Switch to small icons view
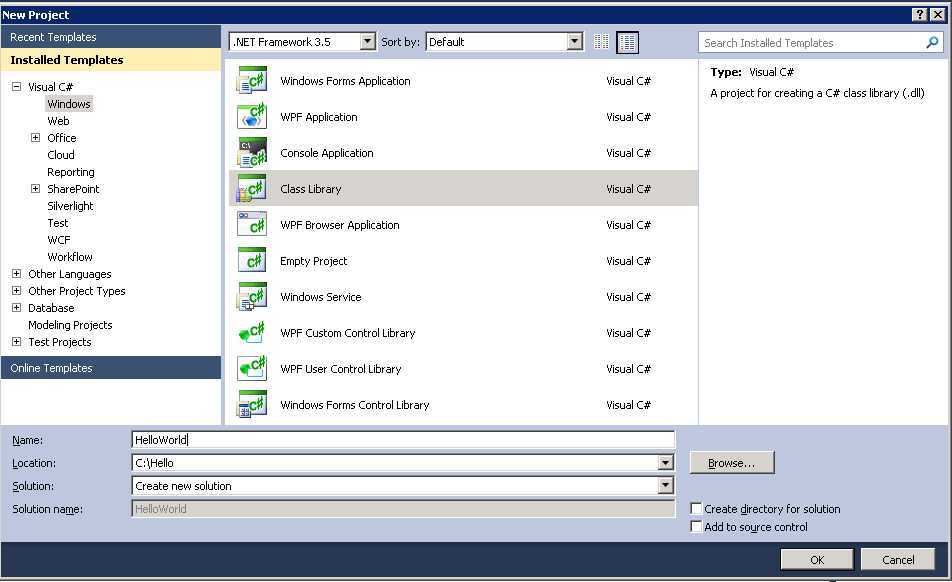The width and height of the screenshot is (952, 582). [601, 42]
